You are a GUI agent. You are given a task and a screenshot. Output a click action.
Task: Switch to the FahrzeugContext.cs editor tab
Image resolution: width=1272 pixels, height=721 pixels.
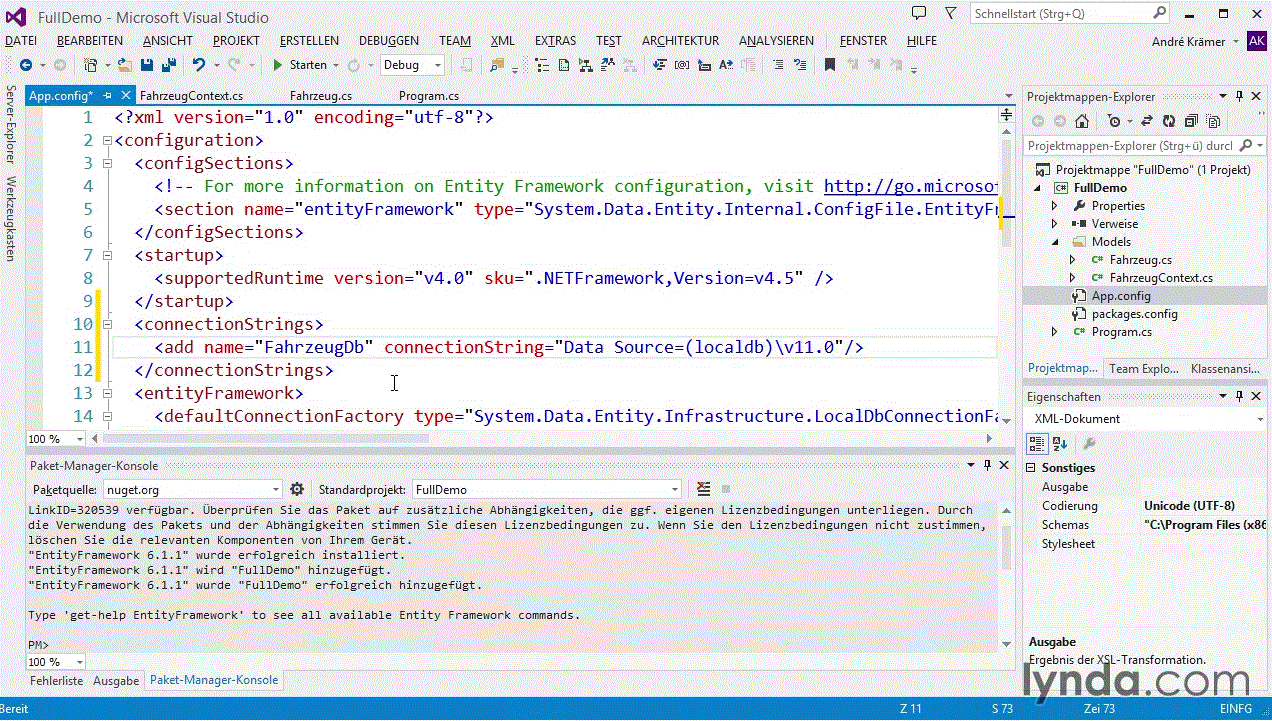pos(191,96)
